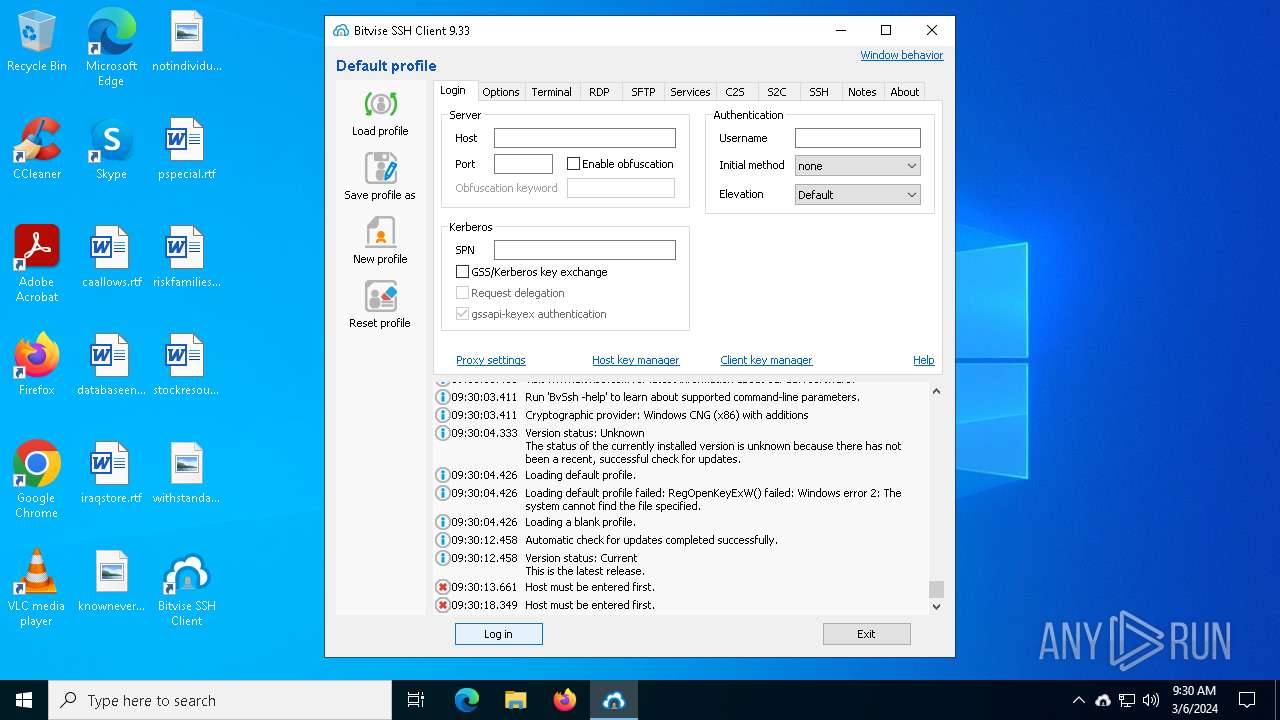Select riskfamilies desktop document
The height and width of the screenshot is (720, 1280).
187,256
